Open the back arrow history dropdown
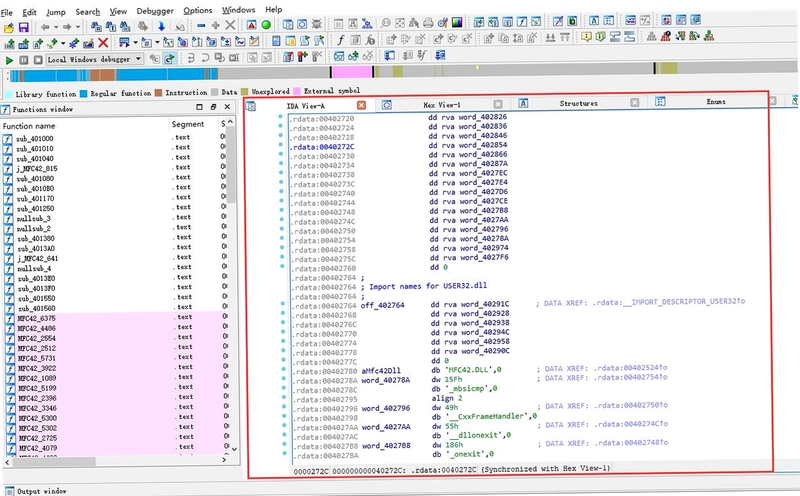 point(55,27)
